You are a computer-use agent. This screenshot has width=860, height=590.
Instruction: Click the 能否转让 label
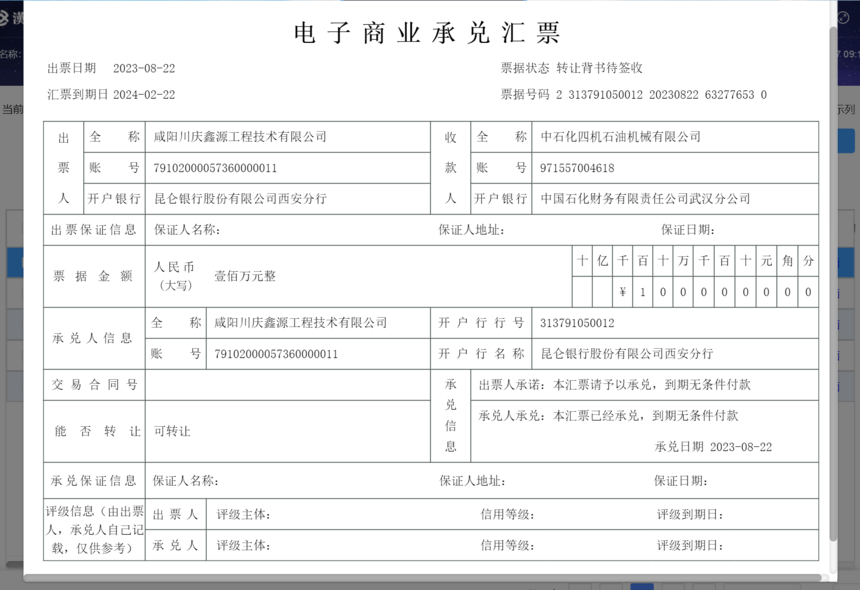tap(98, 432)
